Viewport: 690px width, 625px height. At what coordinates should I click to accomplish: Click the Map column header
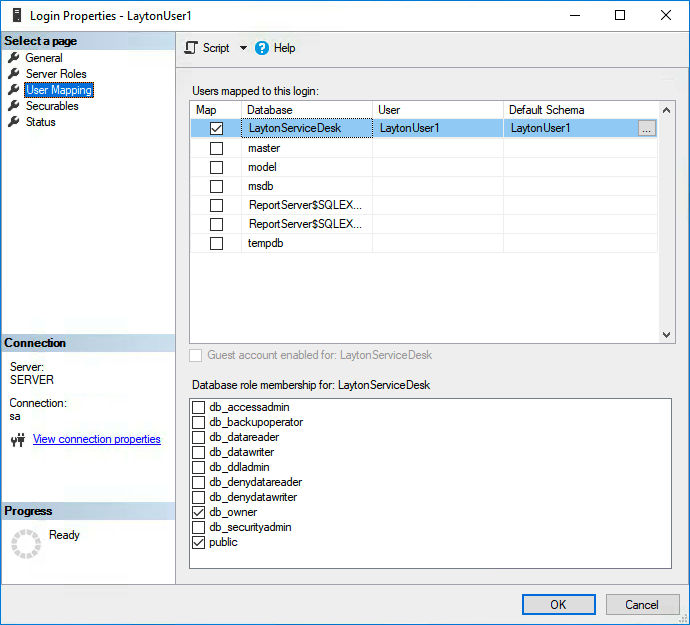pyautogui.click(x=216, y=110)
